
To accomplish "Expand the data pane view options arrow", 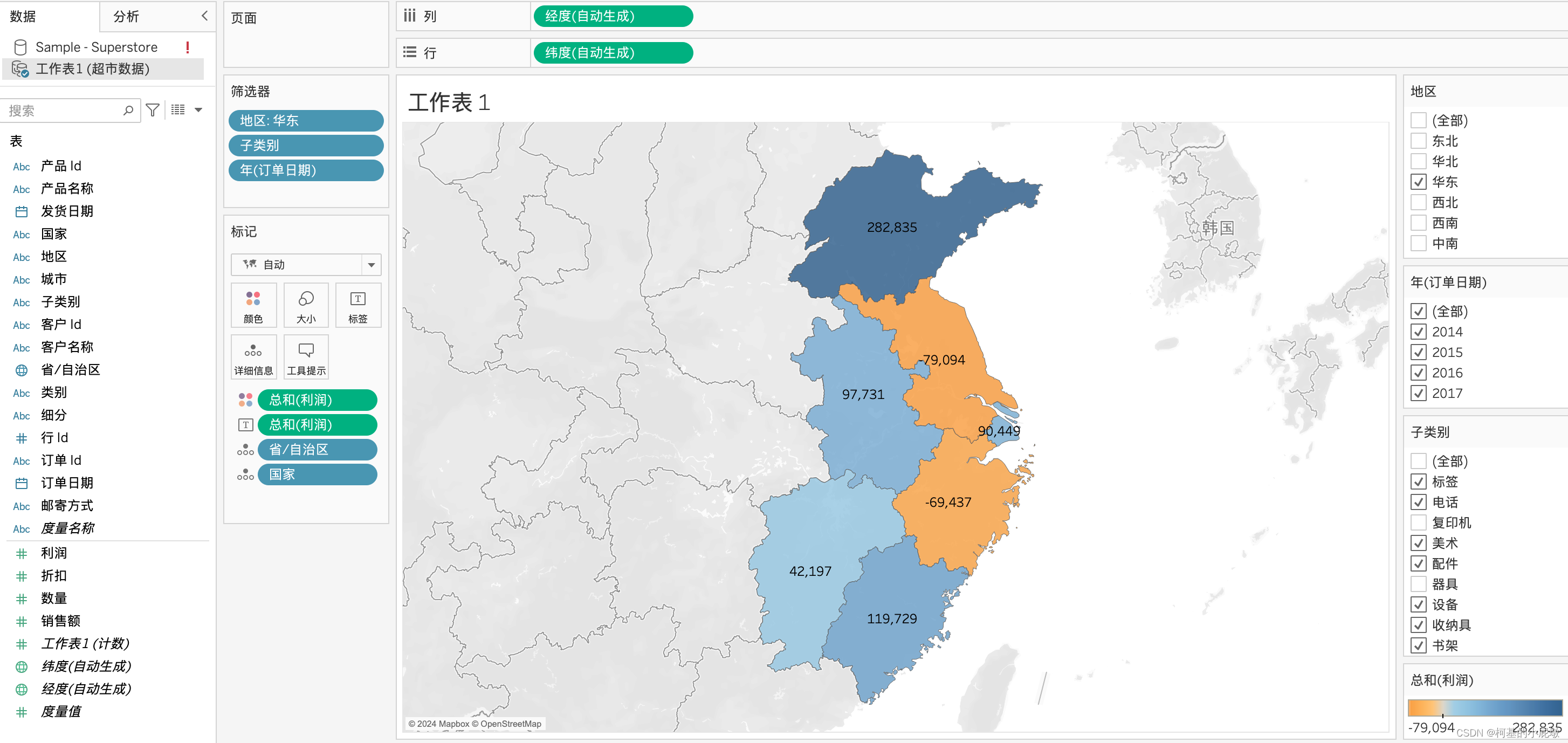I will (198, 110).
